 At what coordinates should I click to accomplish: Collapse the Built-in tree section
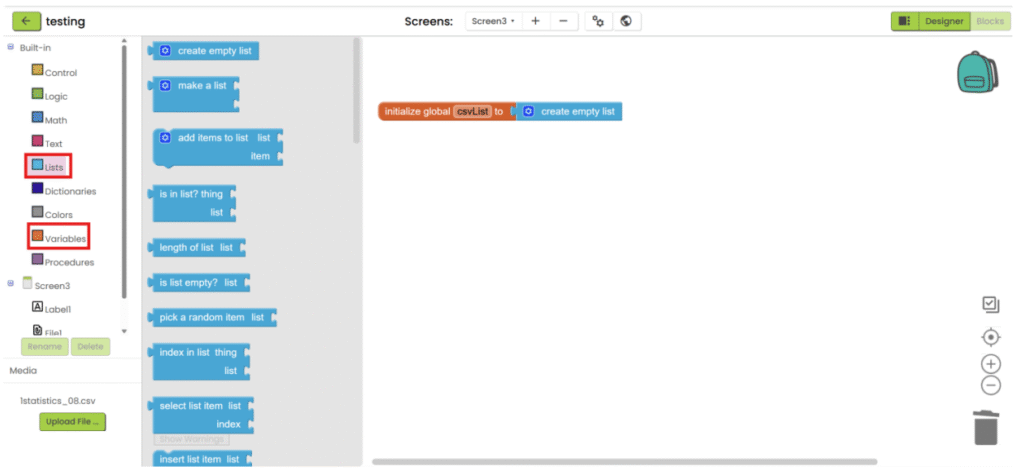11,47
